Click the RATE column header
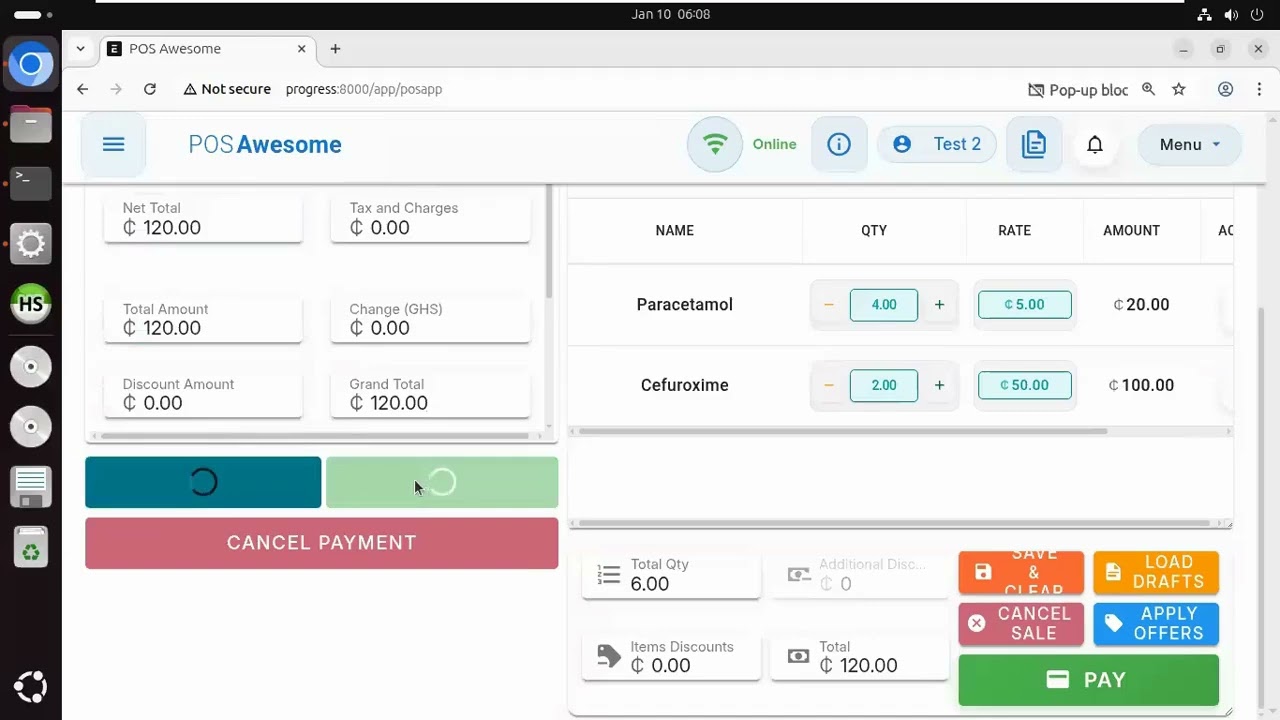1280x720 pixels. point(1014,230)
